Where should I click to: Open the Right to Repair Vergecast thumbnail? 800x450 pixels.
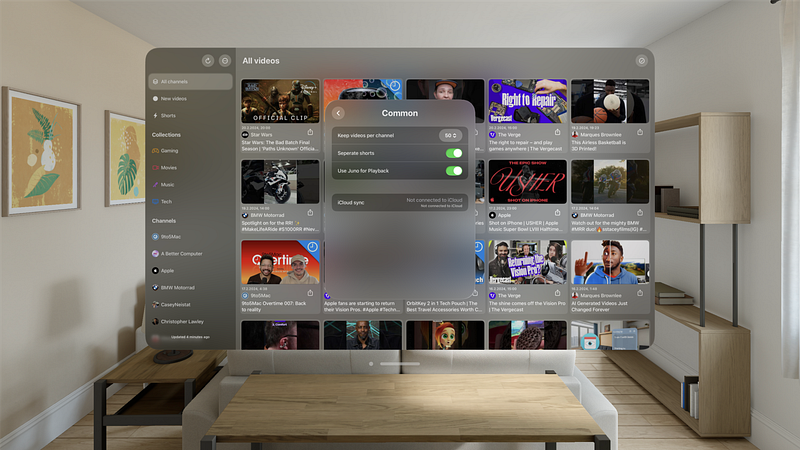[528, 101]
